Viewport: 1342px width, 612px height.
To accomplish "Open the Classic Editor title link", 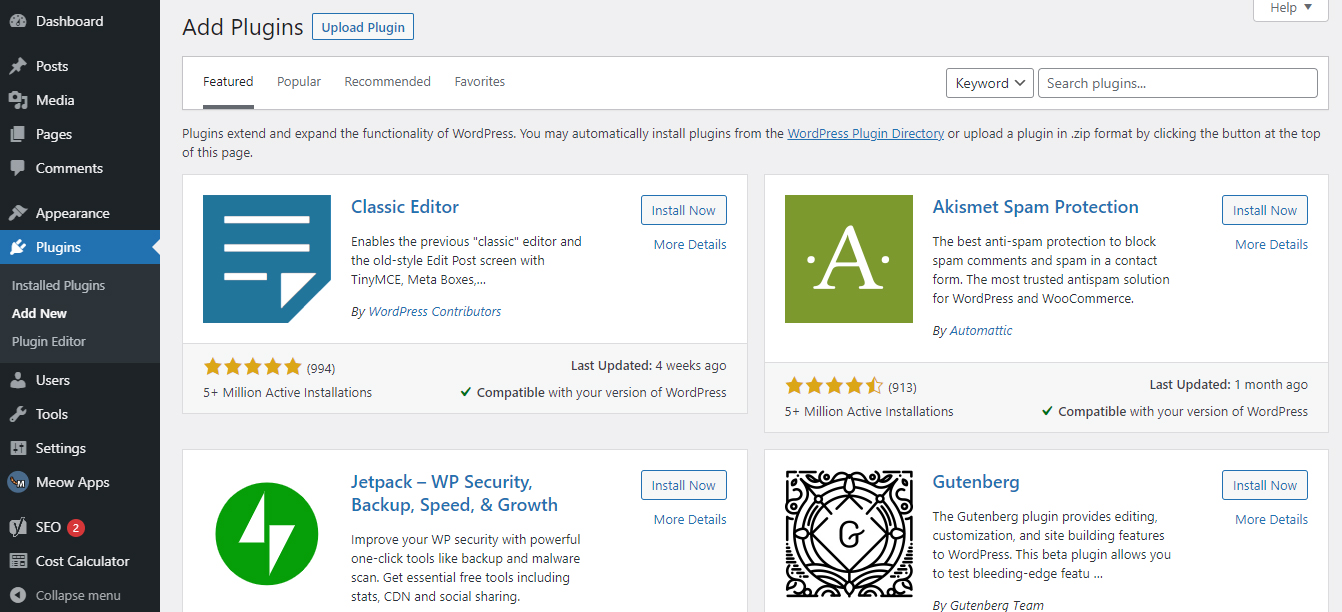I will 405,207.
